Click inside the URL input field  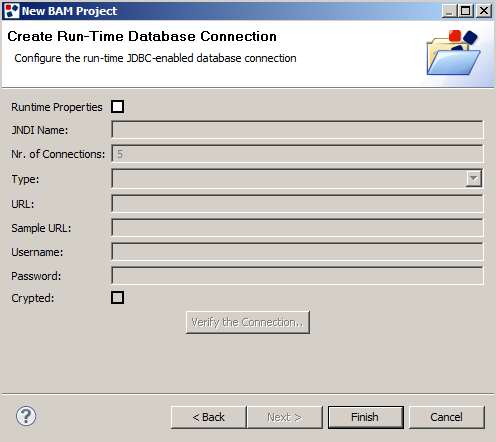pyautogui.click(x=297, y=204)
